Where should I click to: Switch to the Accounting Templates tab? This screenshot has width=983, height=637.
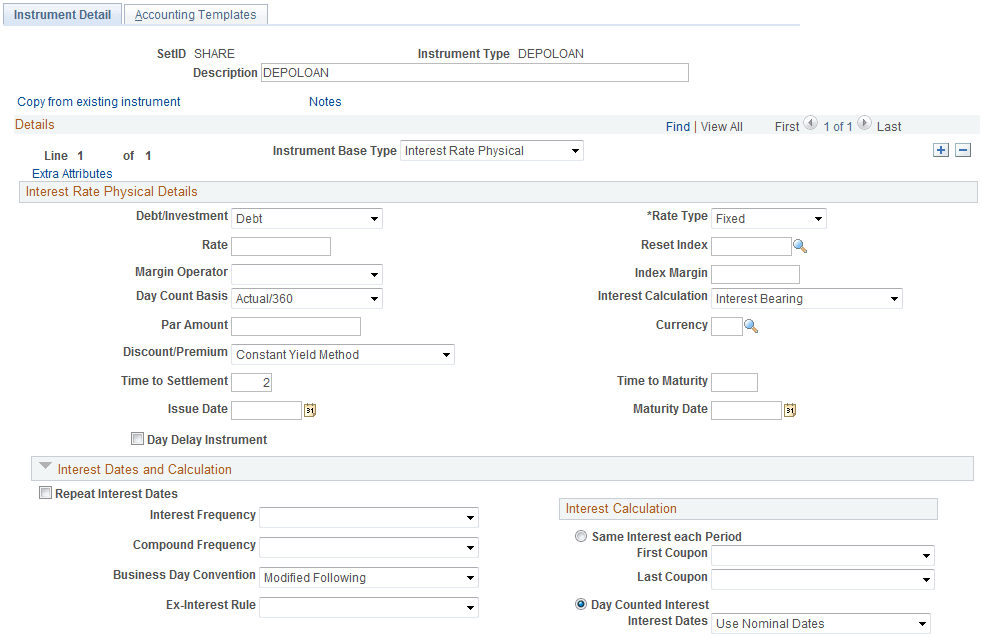click(195, 14)
